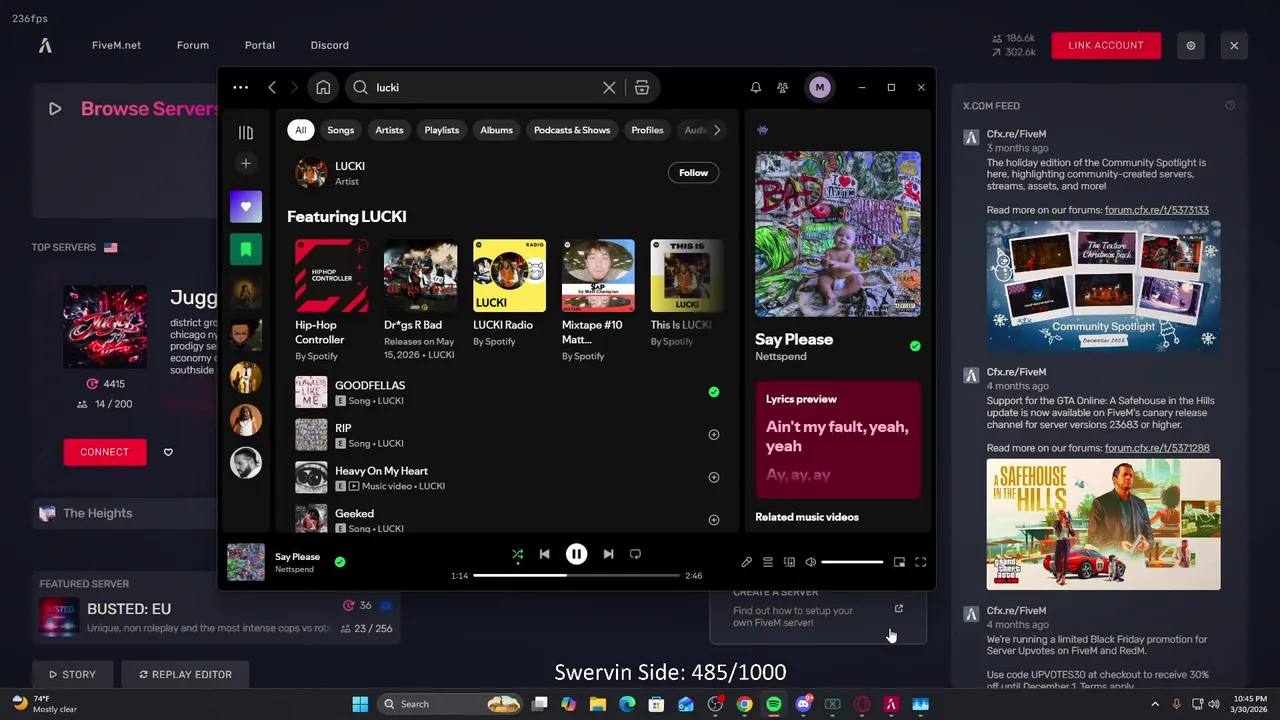This screenshot has height=720, width=1280.
Task: Show lyrics using microphone icon
Action: coord(746,563)
